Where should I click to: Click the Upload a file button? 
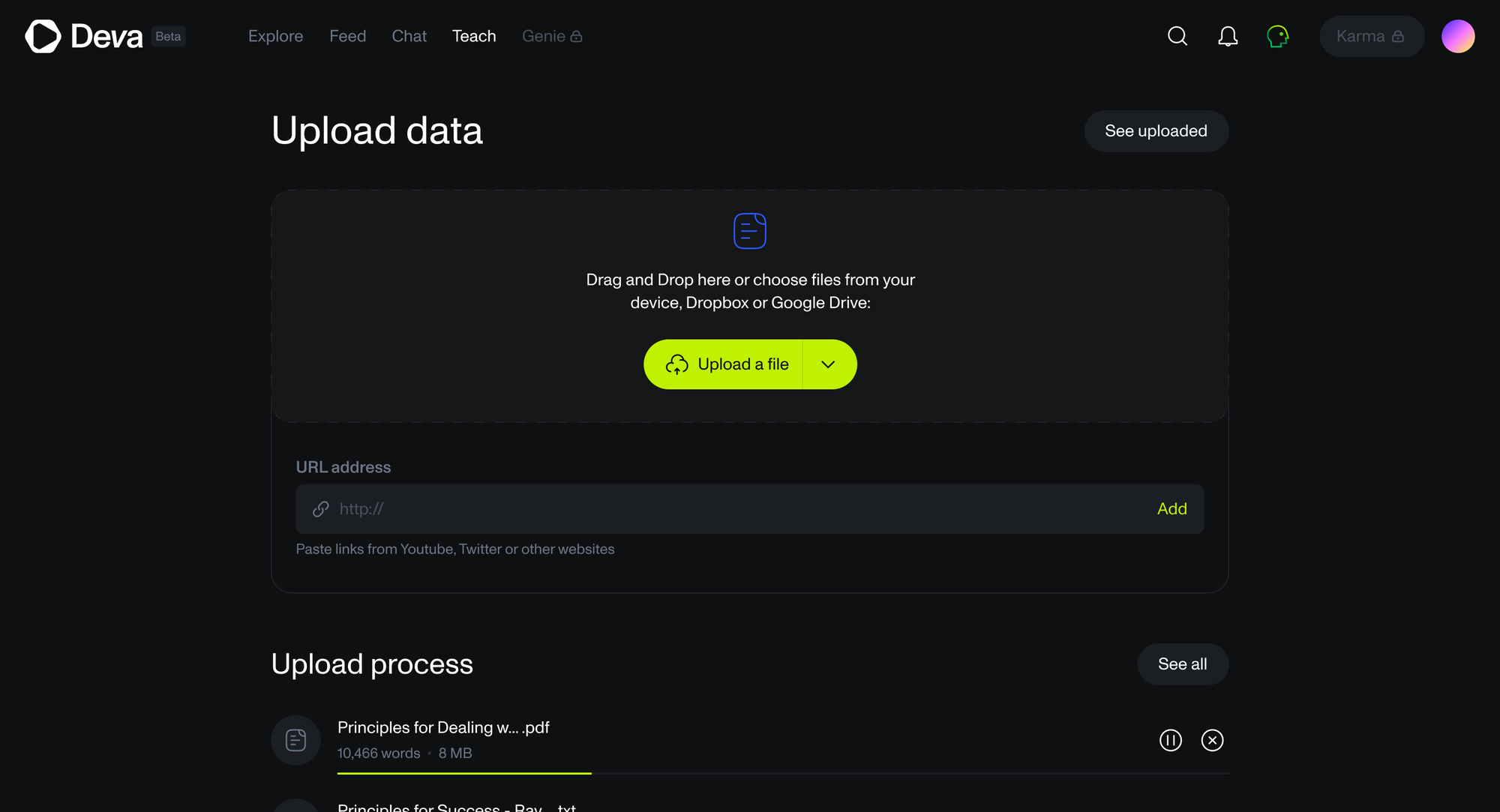tap(725, 364)
